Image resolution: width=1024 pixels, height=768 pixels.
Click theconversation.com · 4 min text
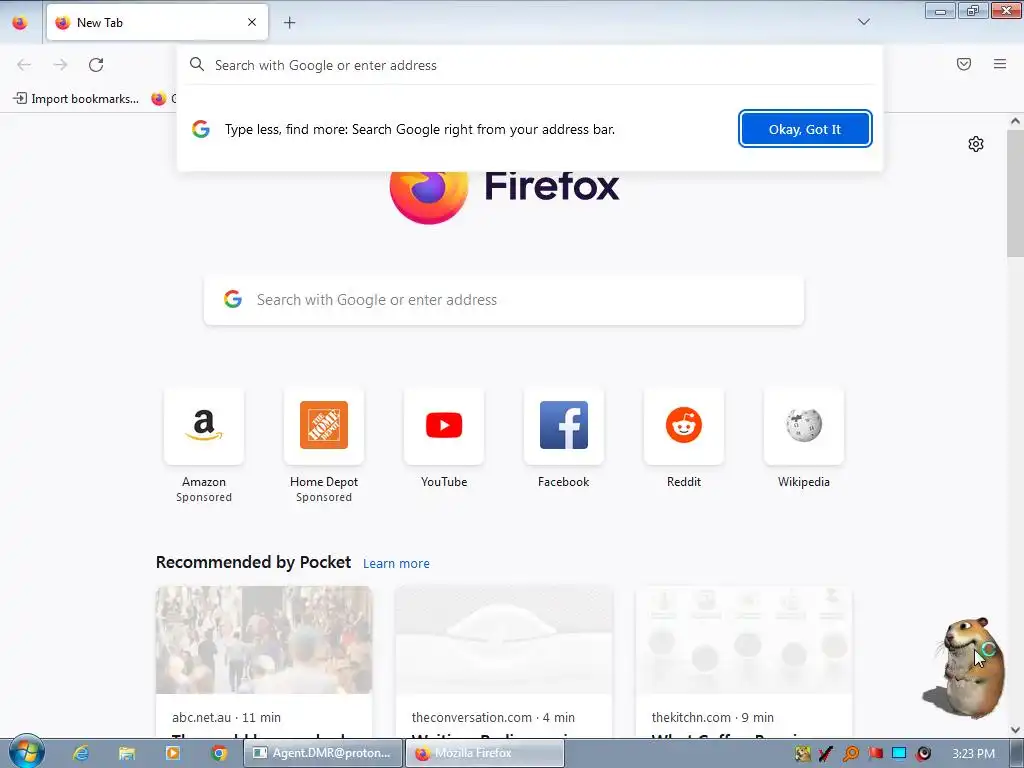click(x=493, y=717)
